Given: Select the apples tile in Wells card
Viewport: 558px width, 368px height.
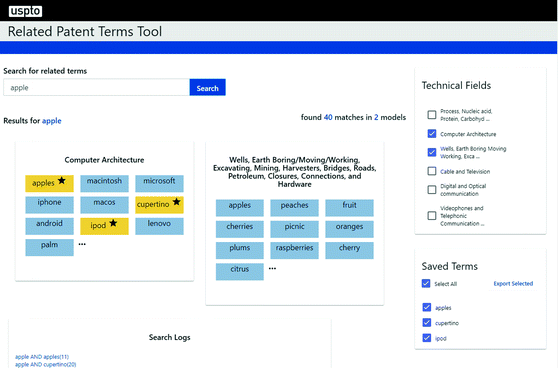Looking at the screenshot, I should pos(240,208).
